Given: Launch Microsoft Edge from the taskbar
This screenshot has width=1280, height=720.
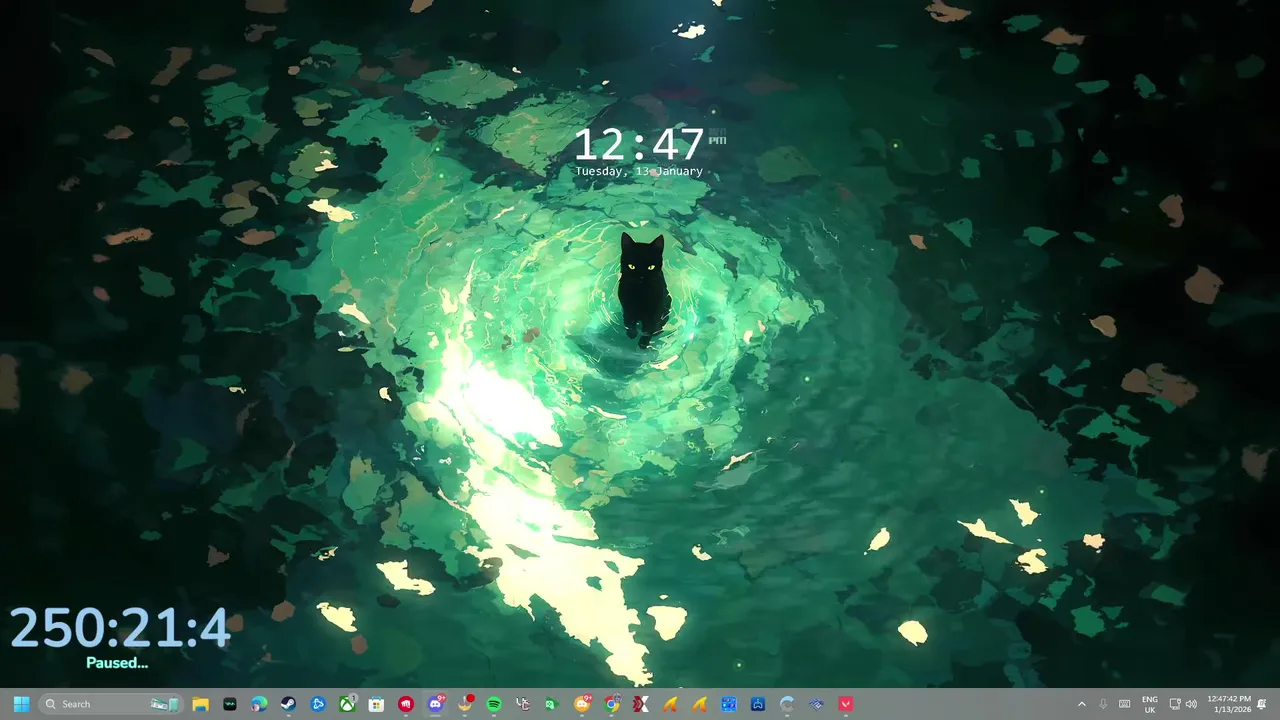Looking at the screenshot, I should point(259,704).
